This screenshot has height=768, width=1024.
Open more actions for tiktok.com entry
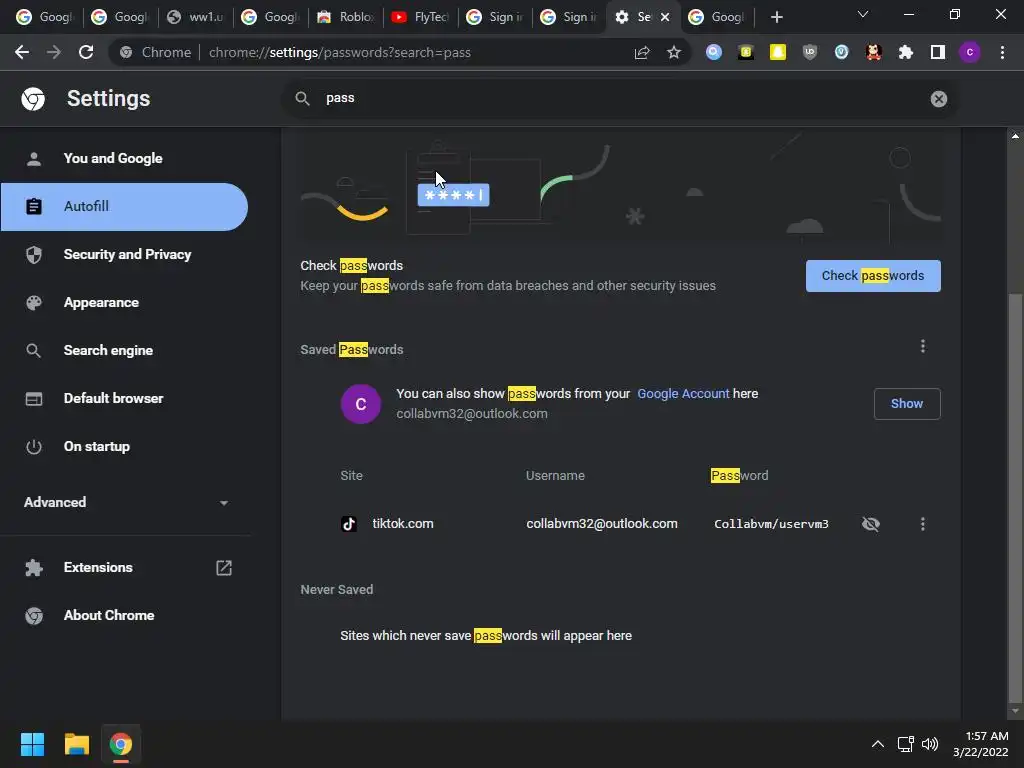922,524
